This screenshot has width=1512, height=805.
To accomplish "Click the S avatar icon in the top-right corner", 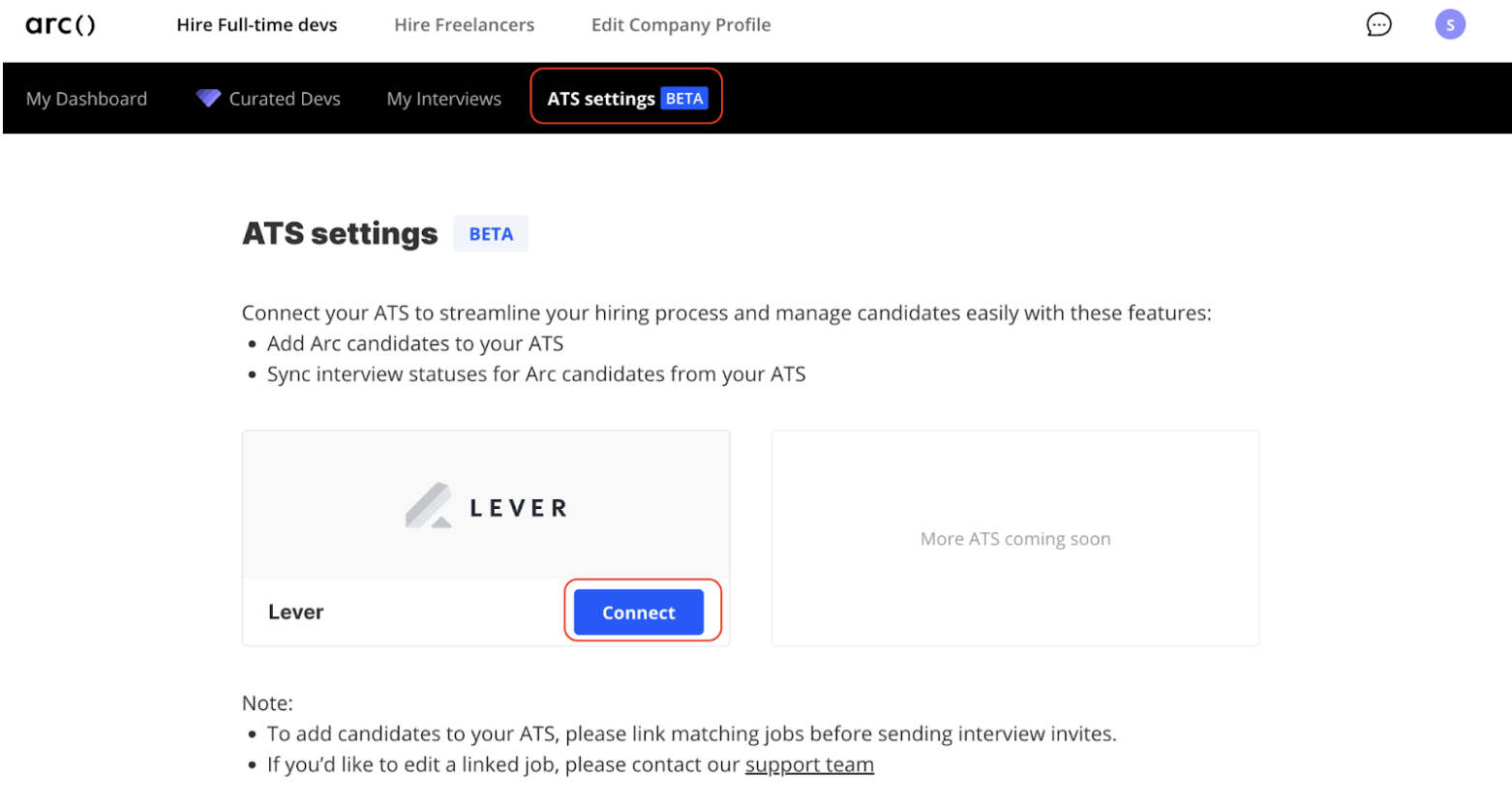I will [1450, 24].
